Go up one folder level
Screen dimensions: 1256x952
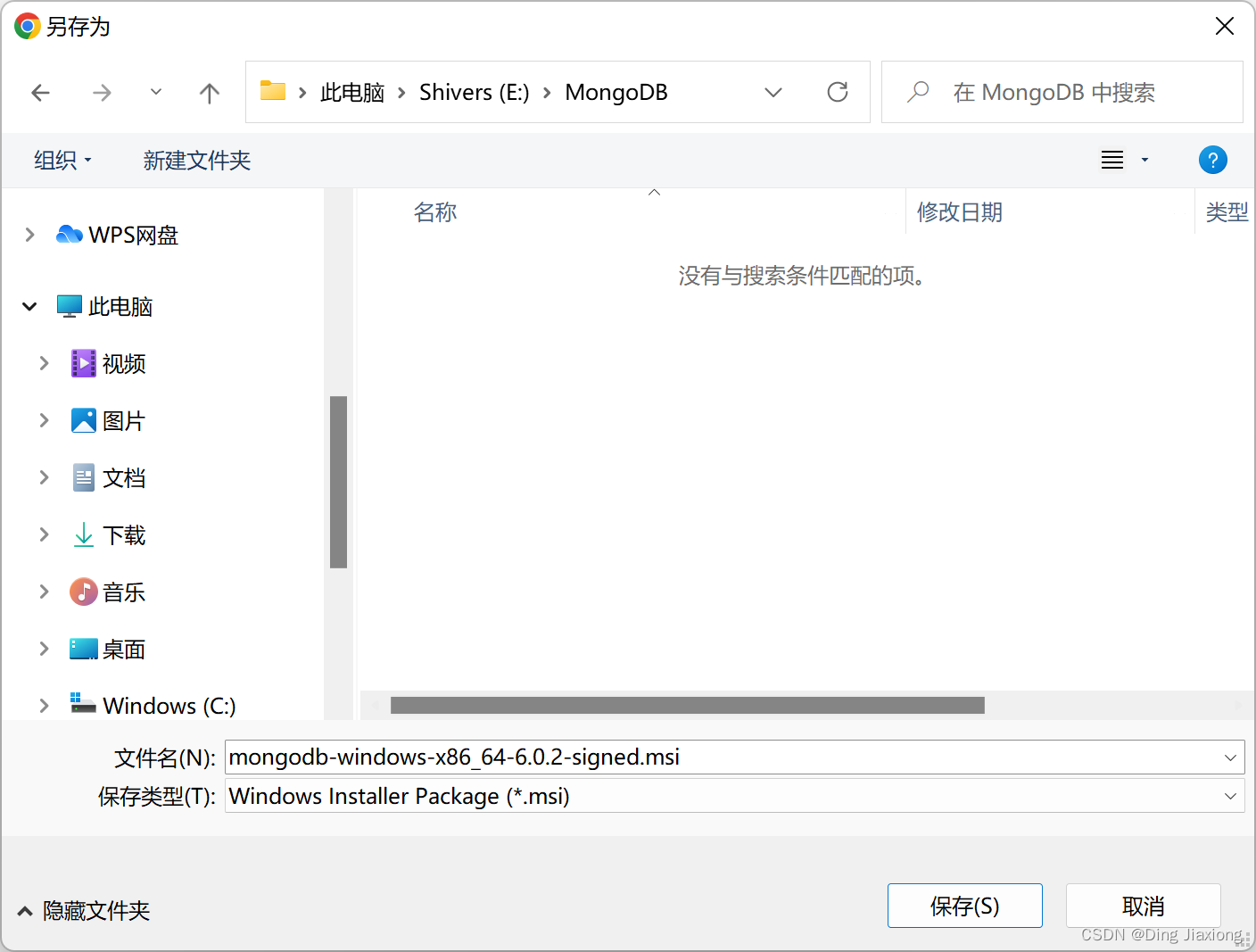[210, 93]
